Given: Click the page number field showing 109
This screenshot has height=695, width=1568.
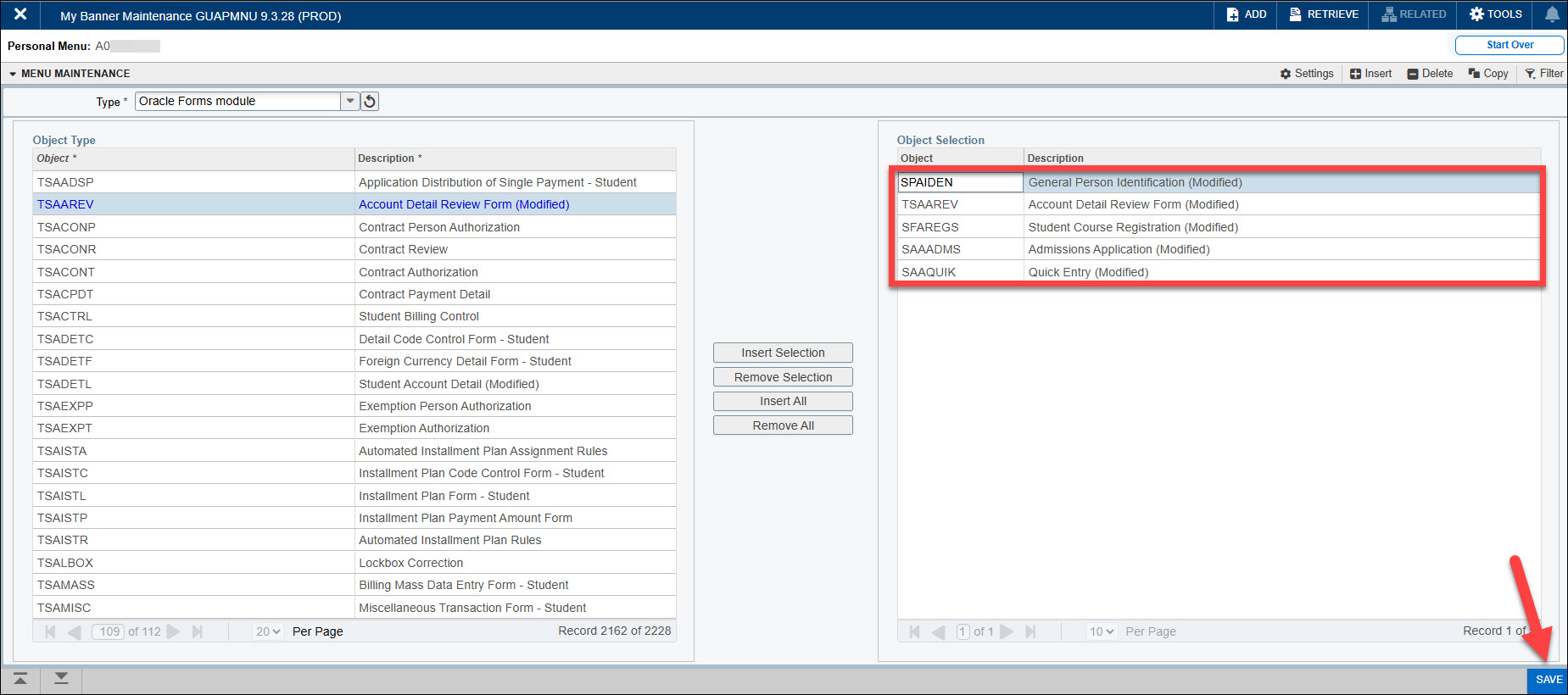Looking at the screenshot, I should coord(109,631).
